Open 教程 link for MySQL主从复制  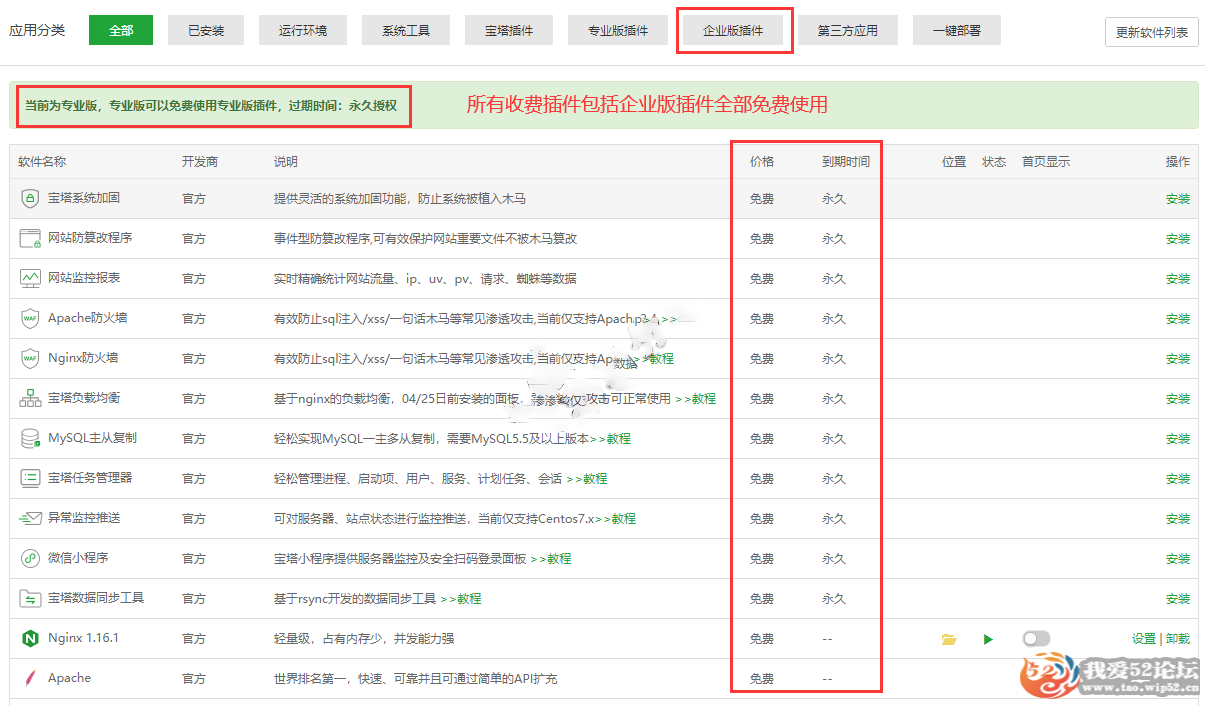[610, 438]
